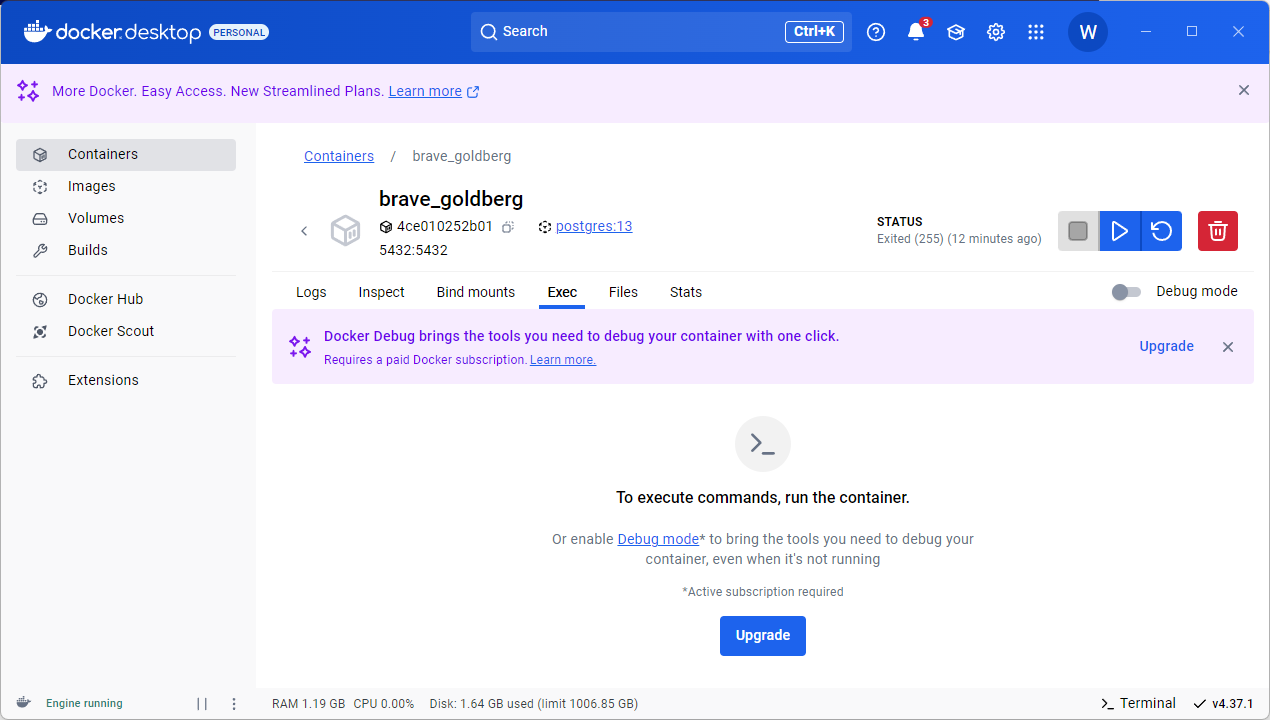
Task: Open the postgres:13 image link
Action: (594, 226)
